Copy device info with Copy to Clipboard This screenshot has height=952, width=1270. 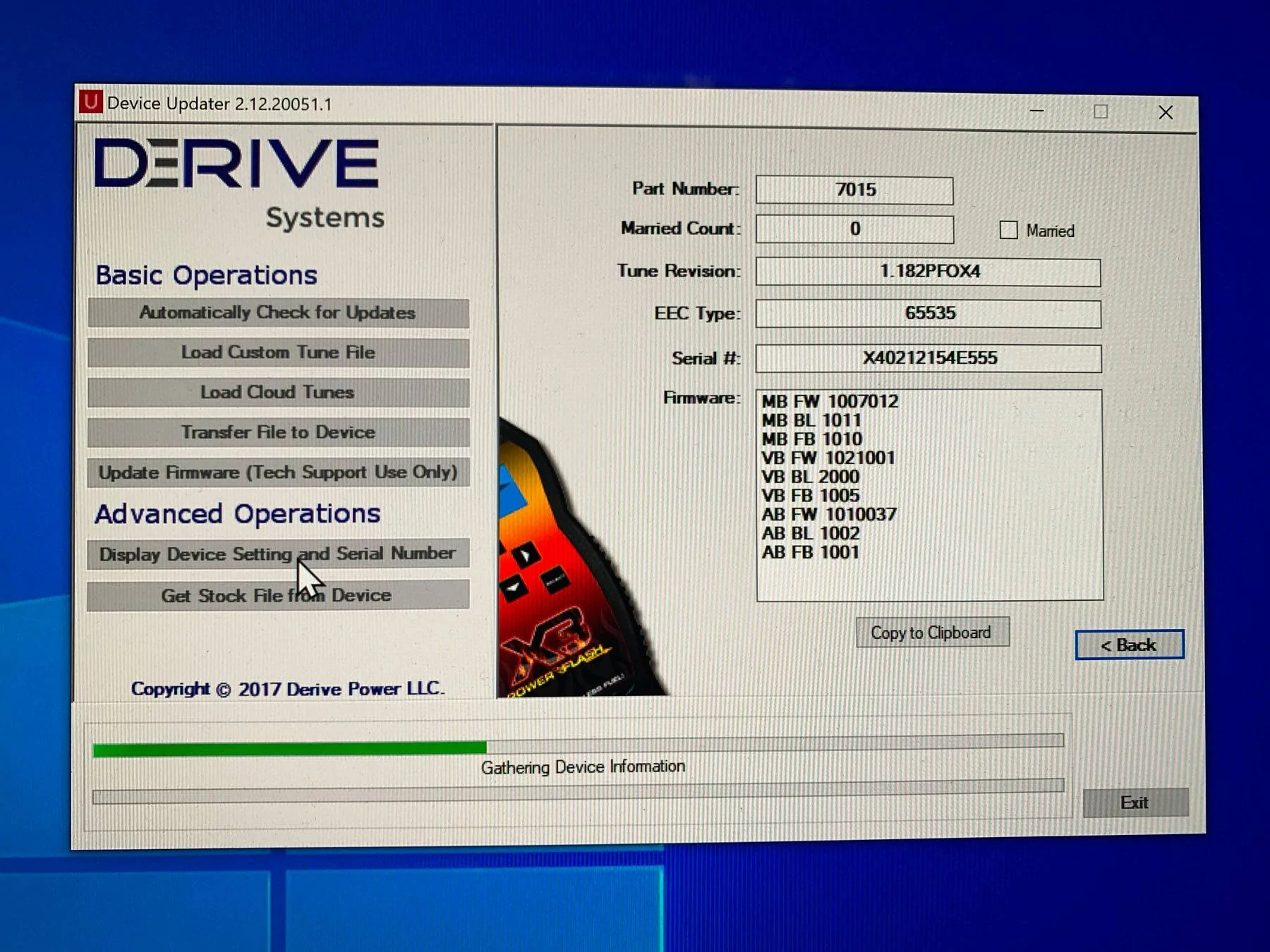click(932, 633)
